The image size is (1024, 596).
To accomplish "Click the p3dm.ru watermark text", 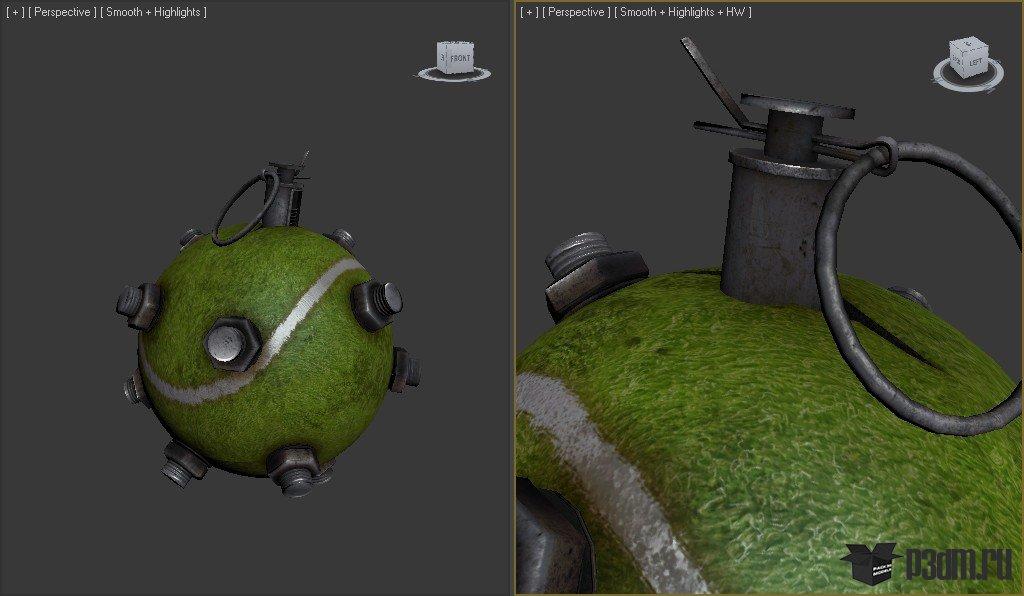I will click(x=957, y=566).
